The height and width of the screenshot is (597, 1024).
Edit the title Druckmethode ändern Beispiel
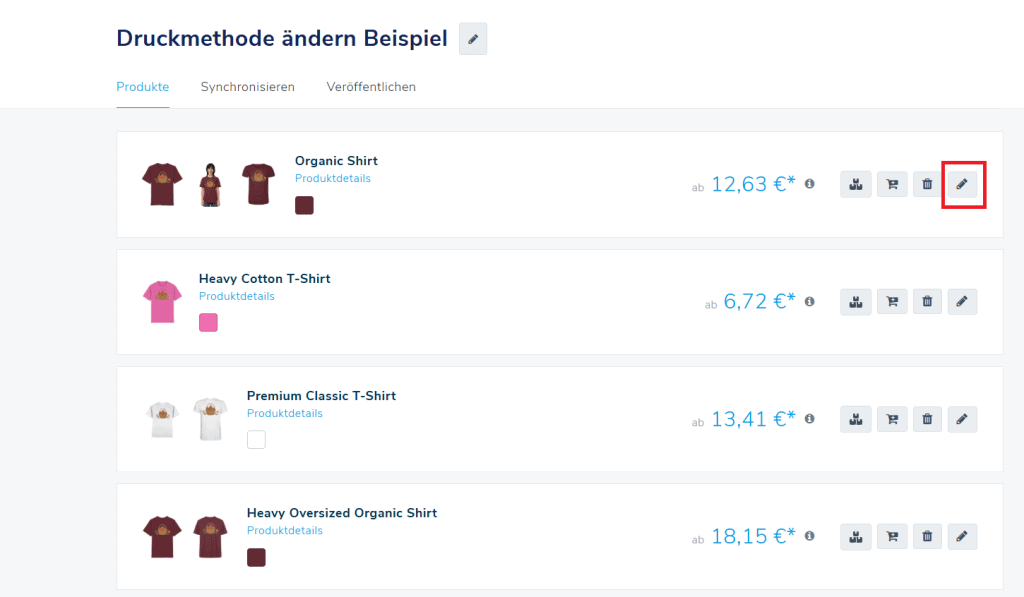[x=473, y=39]
